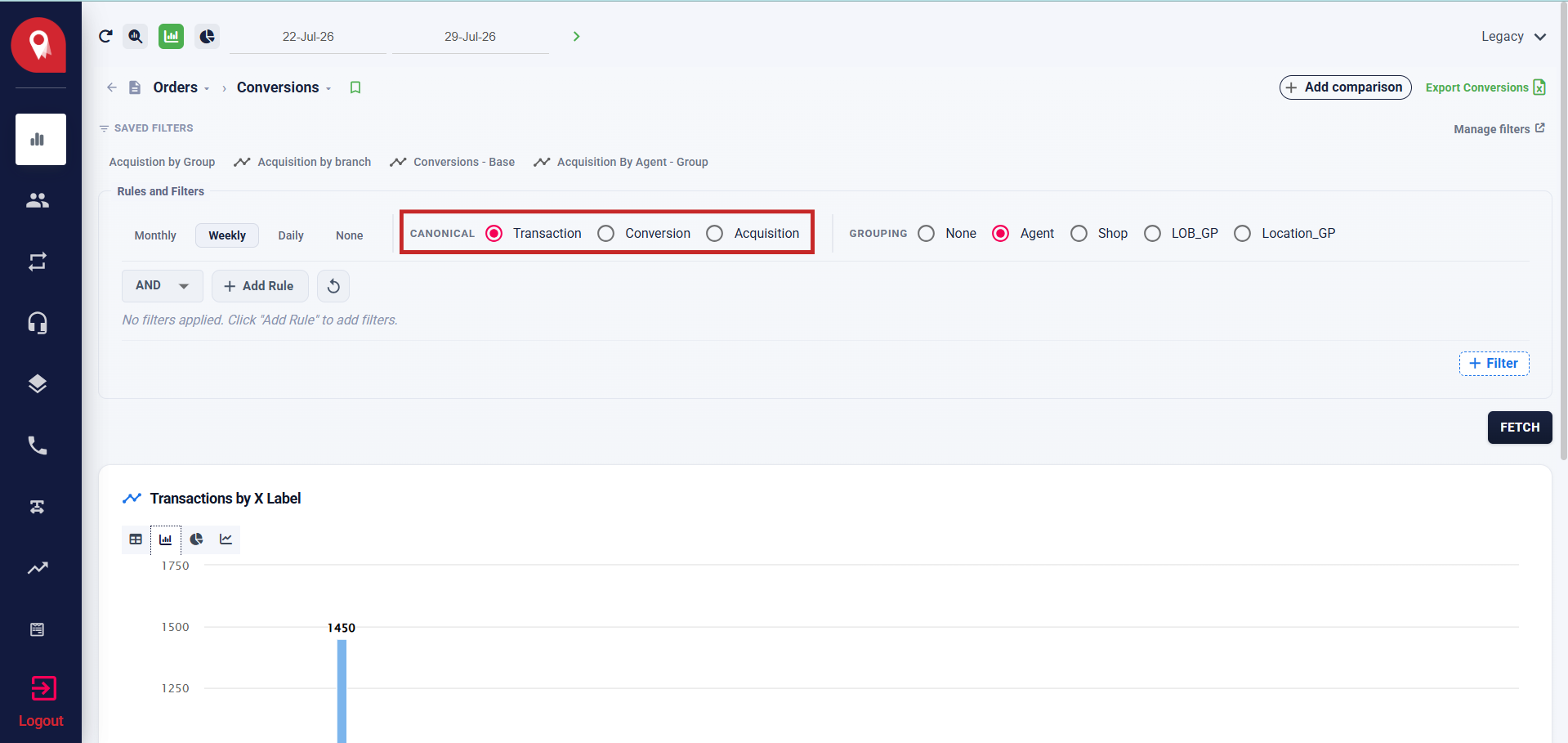Click Add comparison button
Image resolution: width=1568 pixels, height=743 pixels.
click(1345, 87)
